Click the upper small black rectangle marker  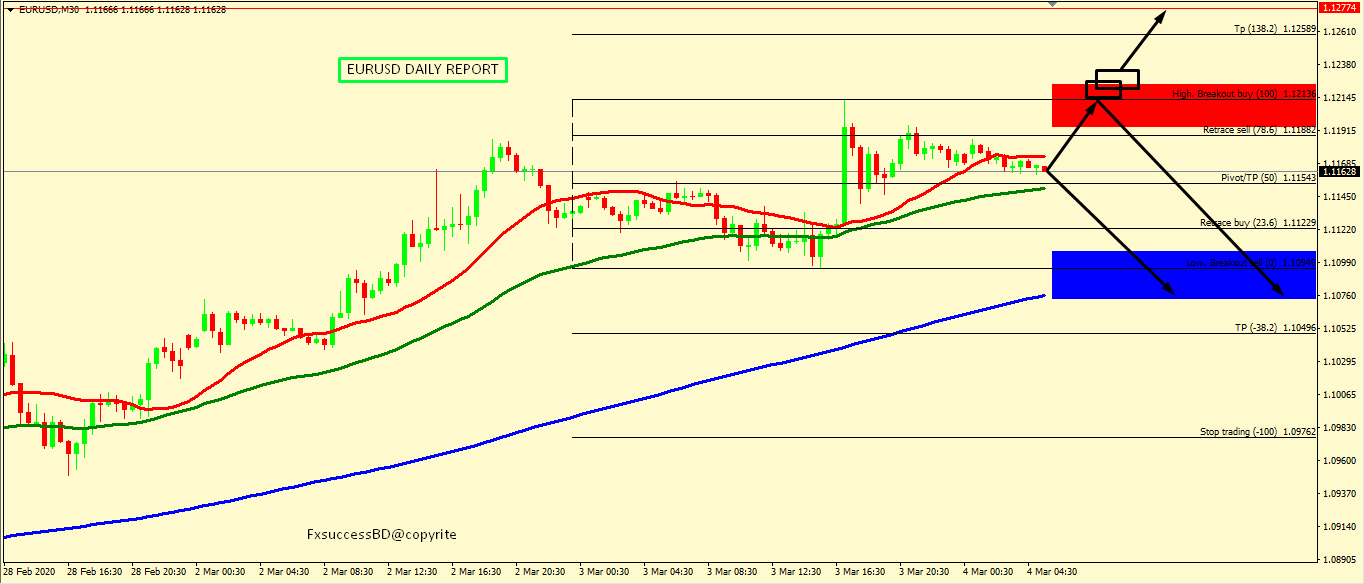[x=1117, y=78]
